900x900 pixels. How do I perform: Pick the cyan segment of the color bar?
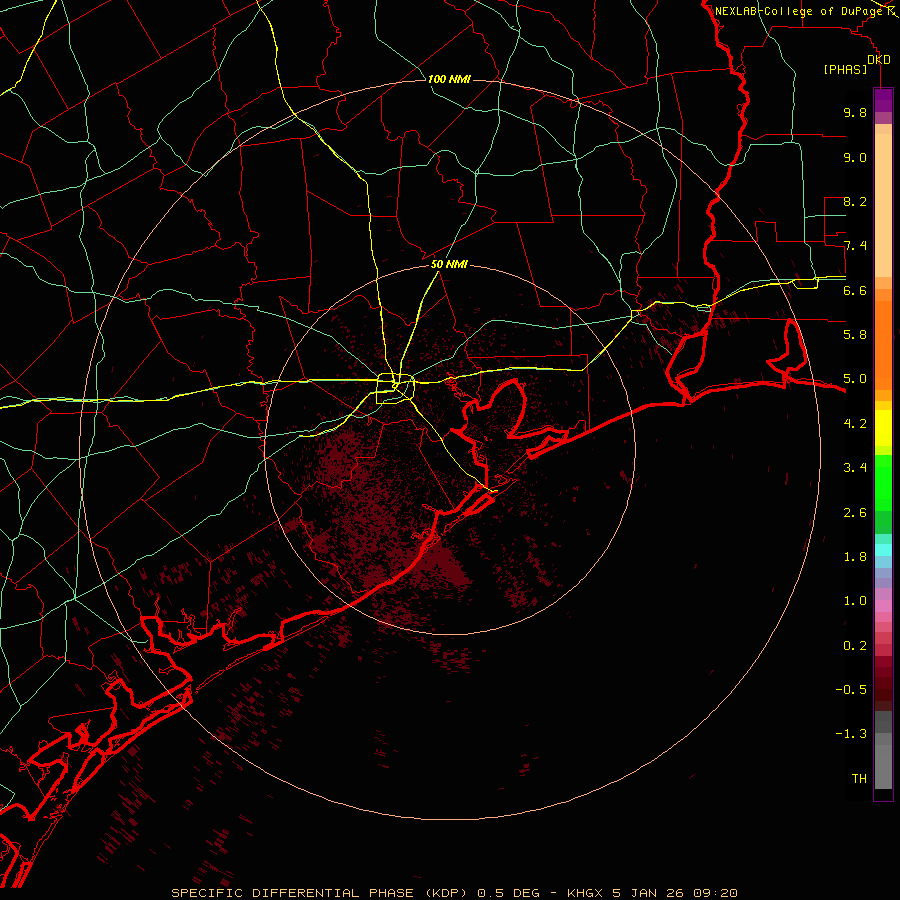point(883,550)
